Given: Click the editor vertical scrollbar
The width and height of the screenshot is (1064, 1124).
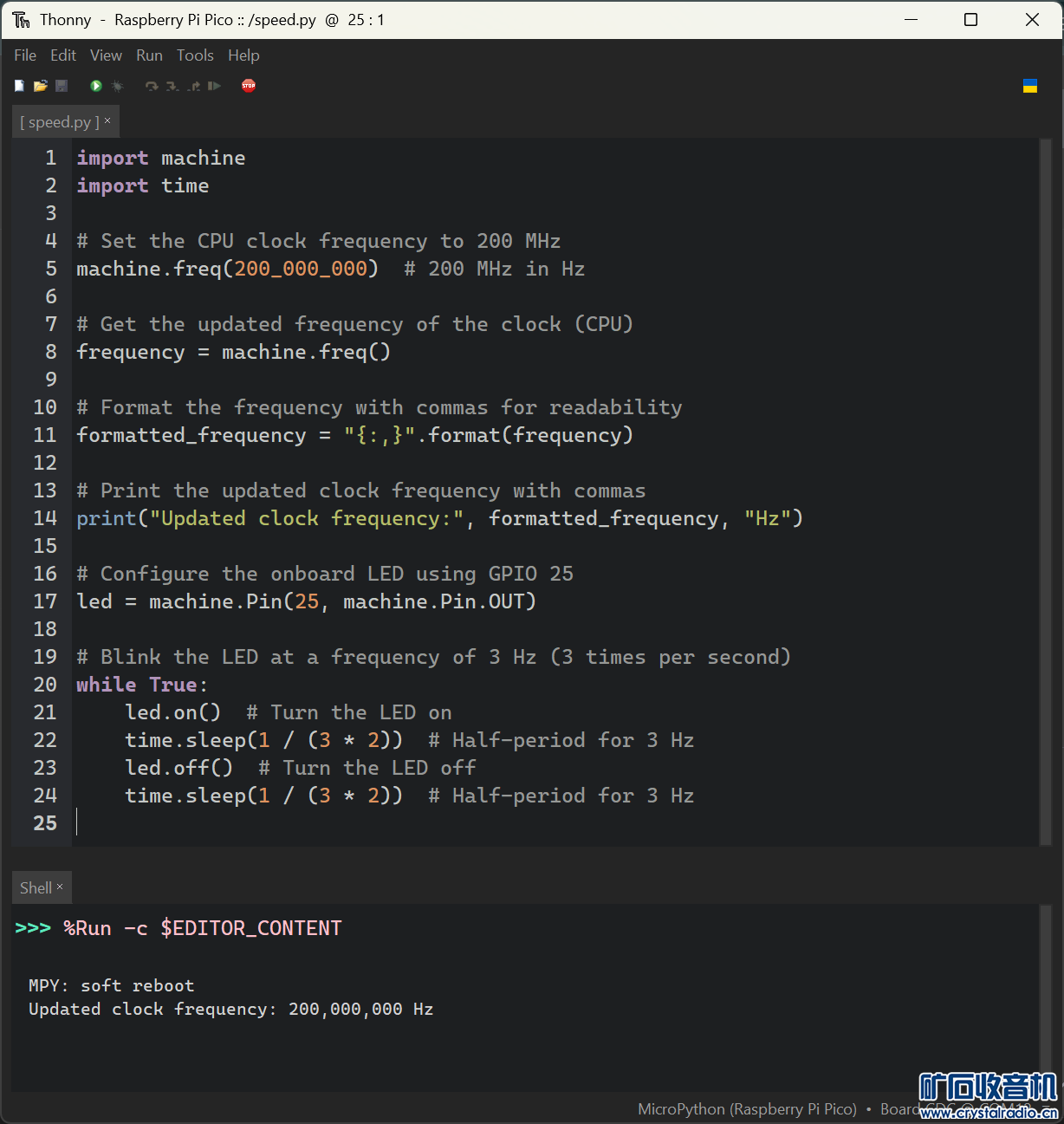Looking at the screenshot, I should [x=1046, y=491].
